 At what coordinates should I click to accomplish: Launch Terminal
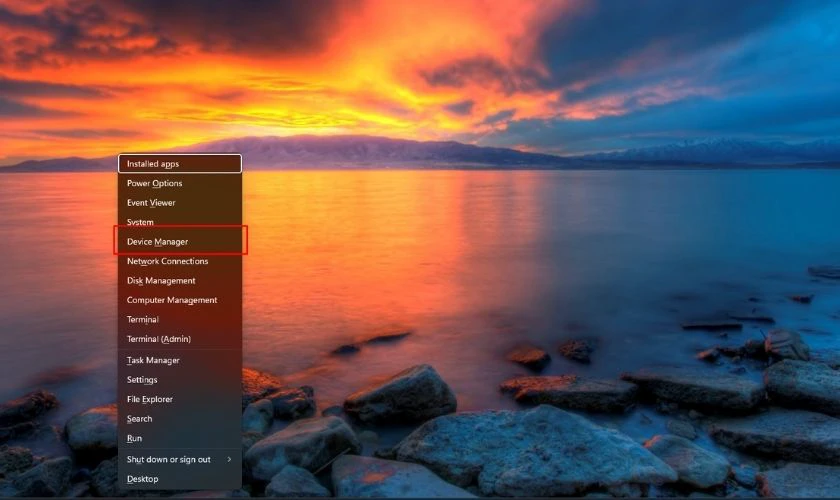tap(179, 319)
